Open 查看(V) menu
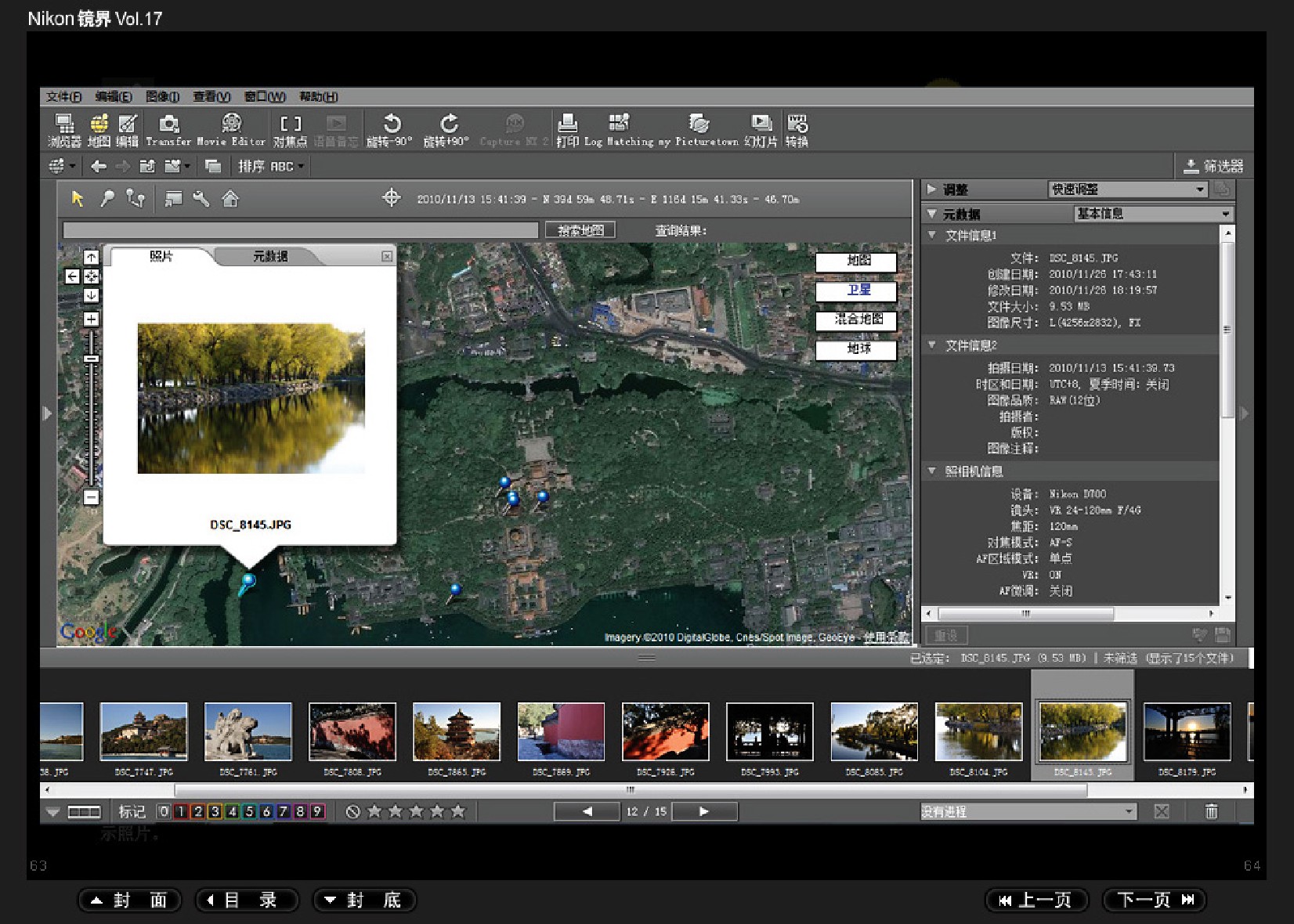The width and height of the screenshot is (1294, 924). point(211,97)
